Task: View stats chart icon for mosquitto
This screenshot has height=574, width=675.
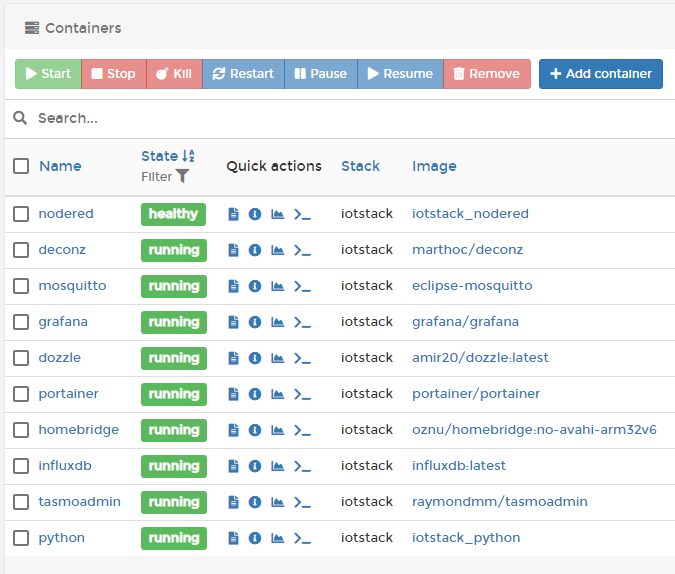Action: 277,286
